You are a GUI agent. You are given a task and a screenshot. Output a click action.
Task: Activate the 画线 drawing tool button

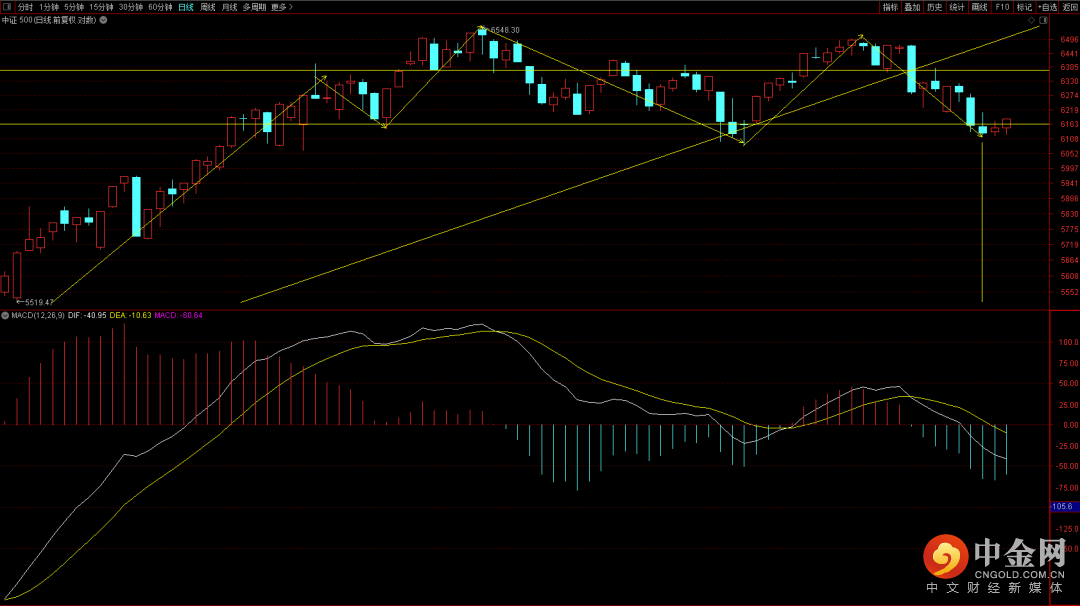click(x=979, y=7)
